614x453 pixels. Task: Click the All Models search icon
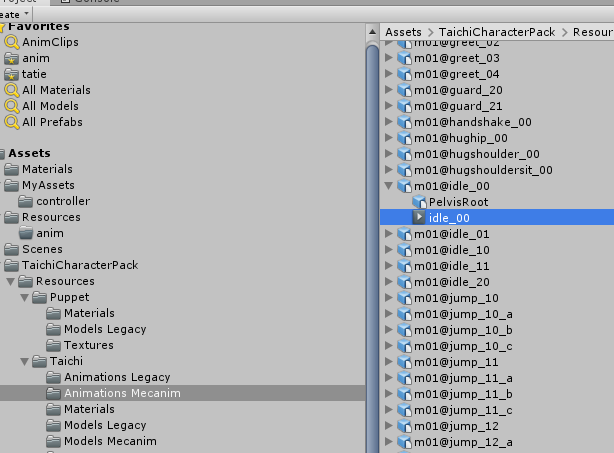pyautogui.click(x=11, y=106)
